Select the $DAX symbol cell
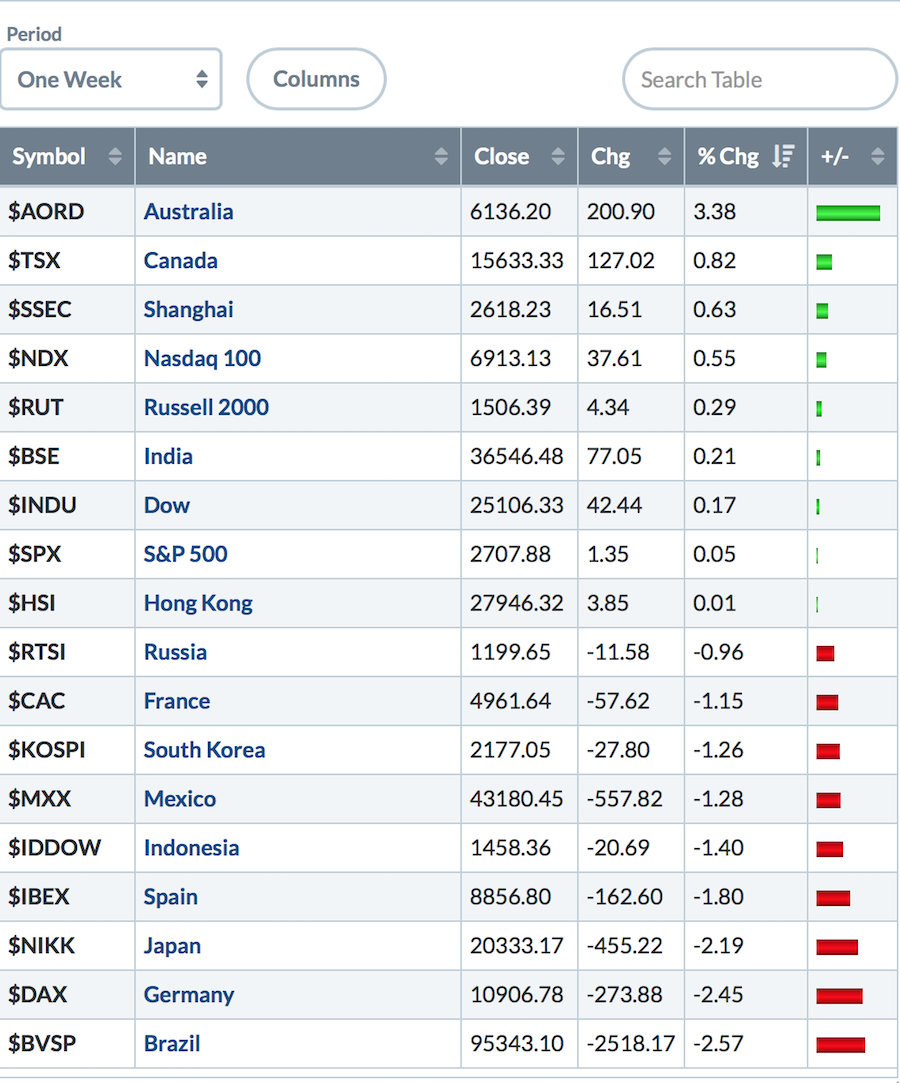 [37, 995]
